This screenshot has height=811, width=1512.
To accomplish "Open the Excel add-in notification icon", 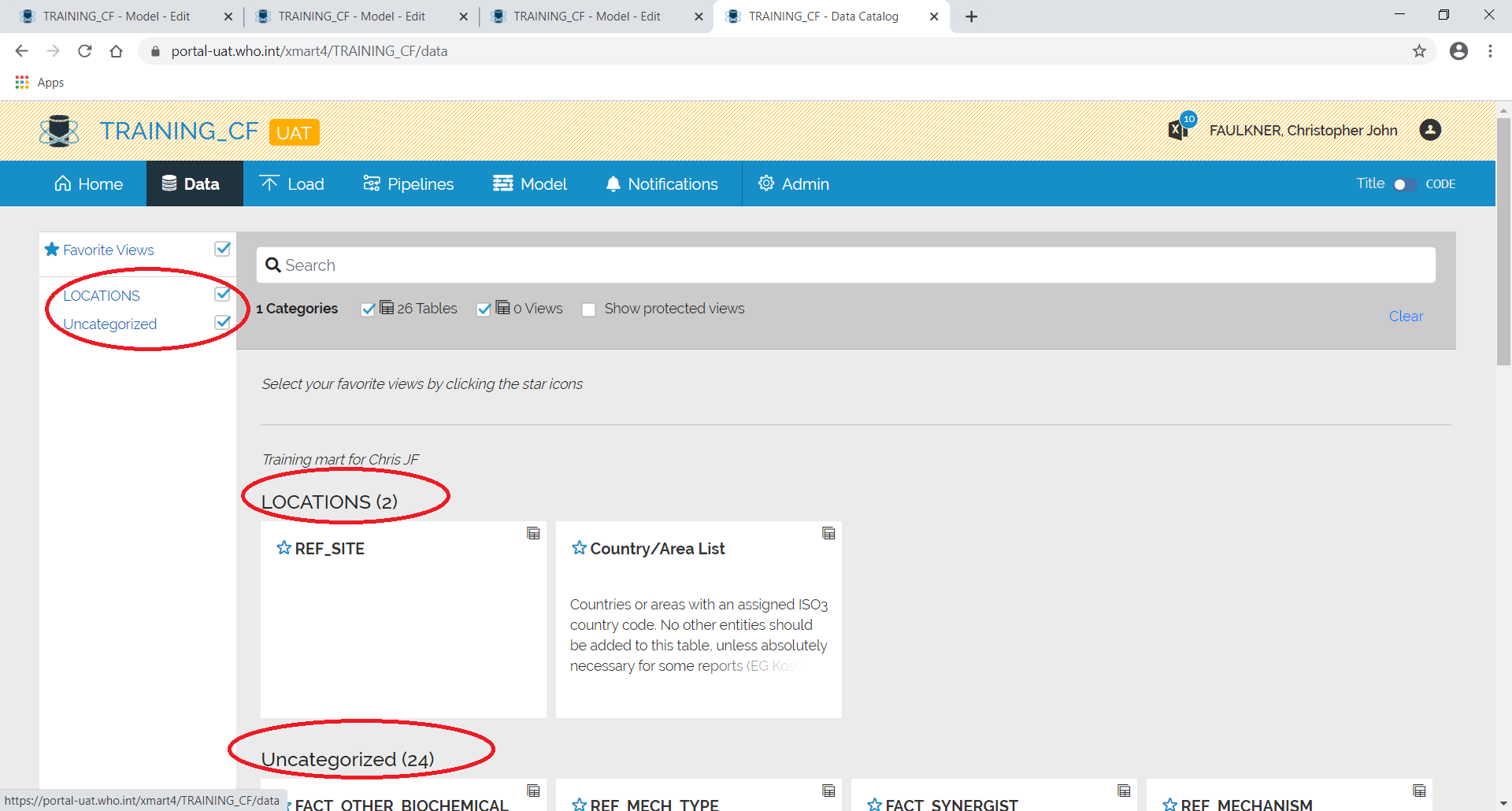I will [x=1180, y=129].
